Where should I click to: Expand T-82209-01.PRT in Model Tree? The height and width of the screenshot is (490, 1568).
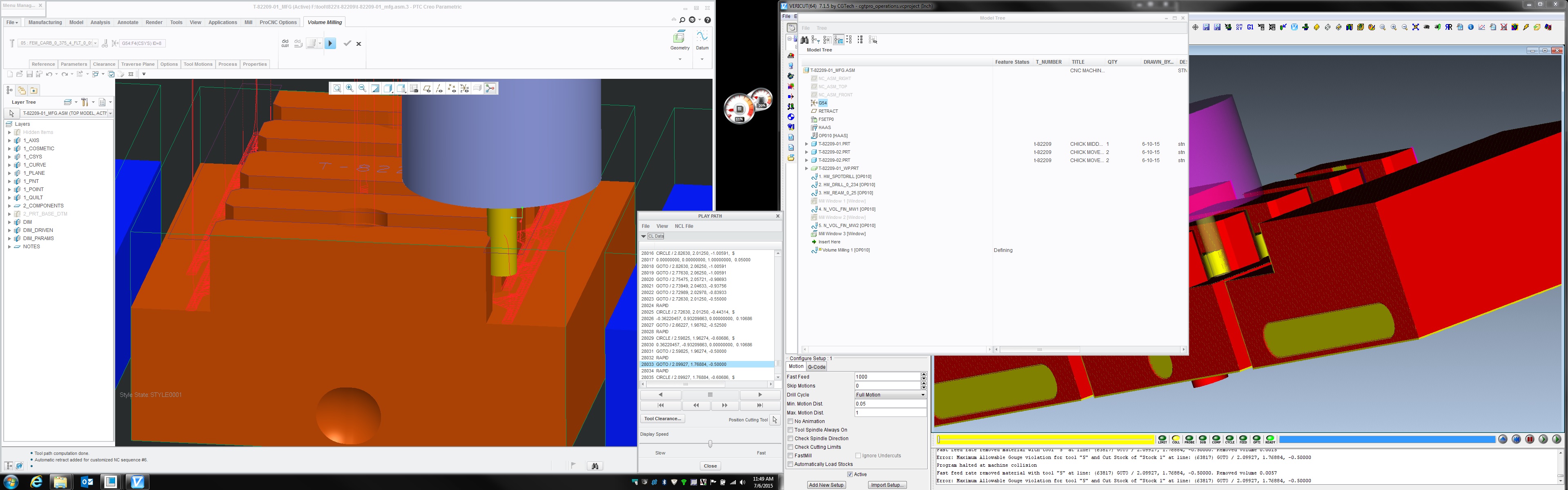806,144
